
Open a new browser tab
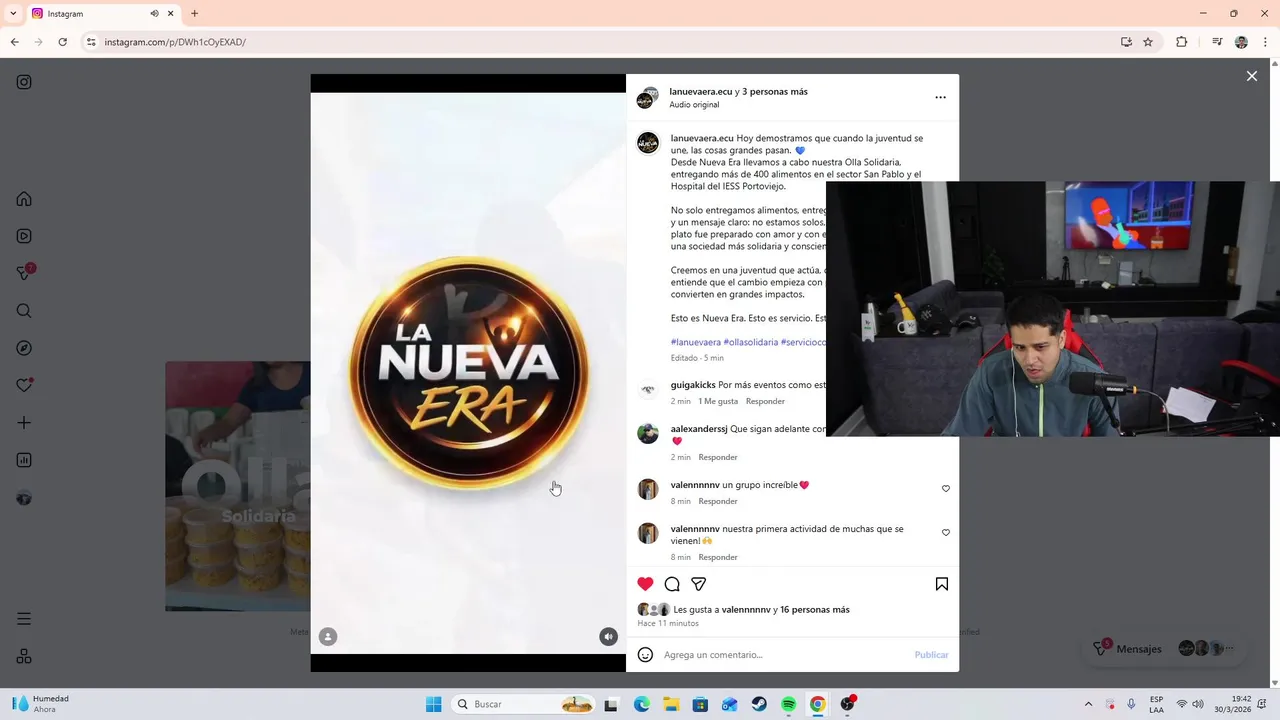(x=194, y=13)
